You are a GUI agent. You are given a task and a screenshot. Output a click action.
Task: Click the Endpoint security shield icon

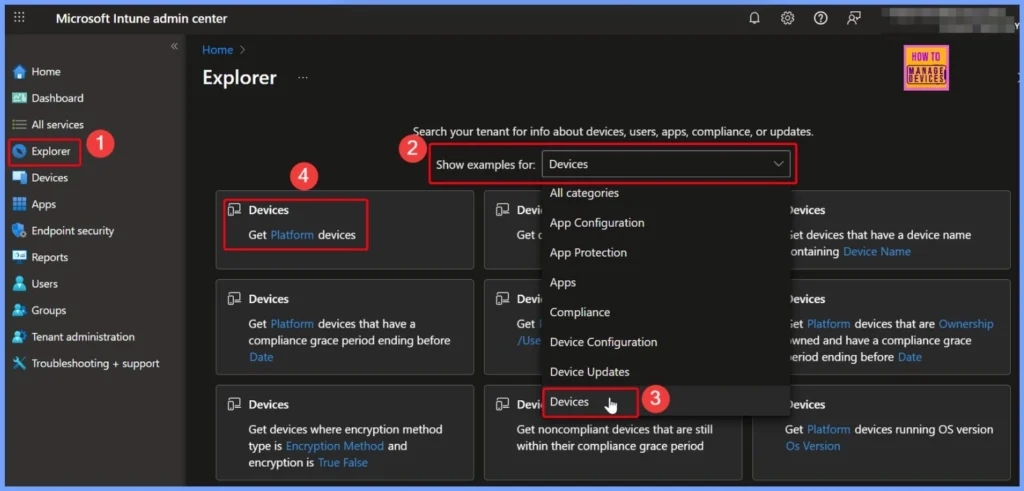click(20, 230)
